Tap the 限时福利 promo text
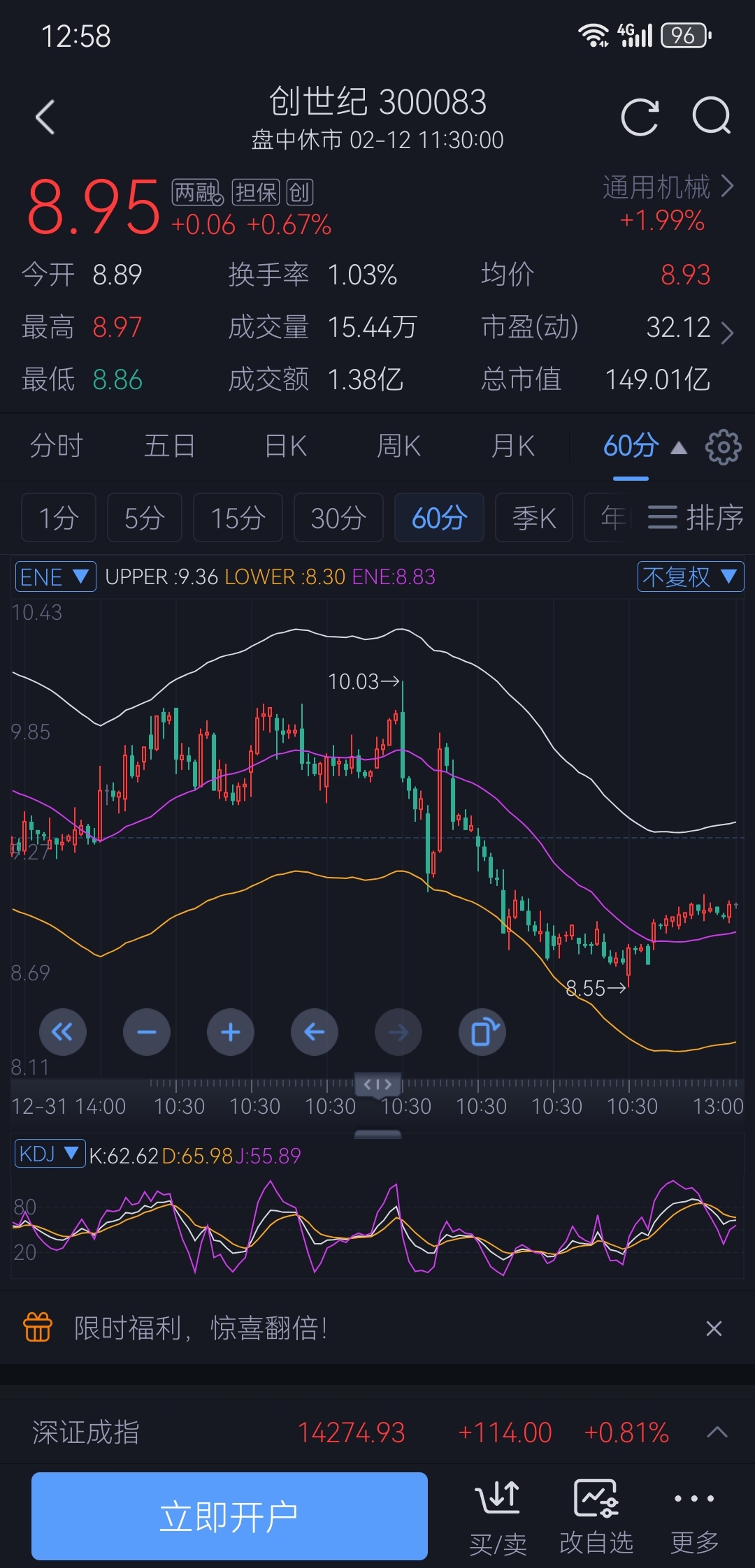The height and width of the screenshot is (1568, 755). click(x=200, y=1328)
